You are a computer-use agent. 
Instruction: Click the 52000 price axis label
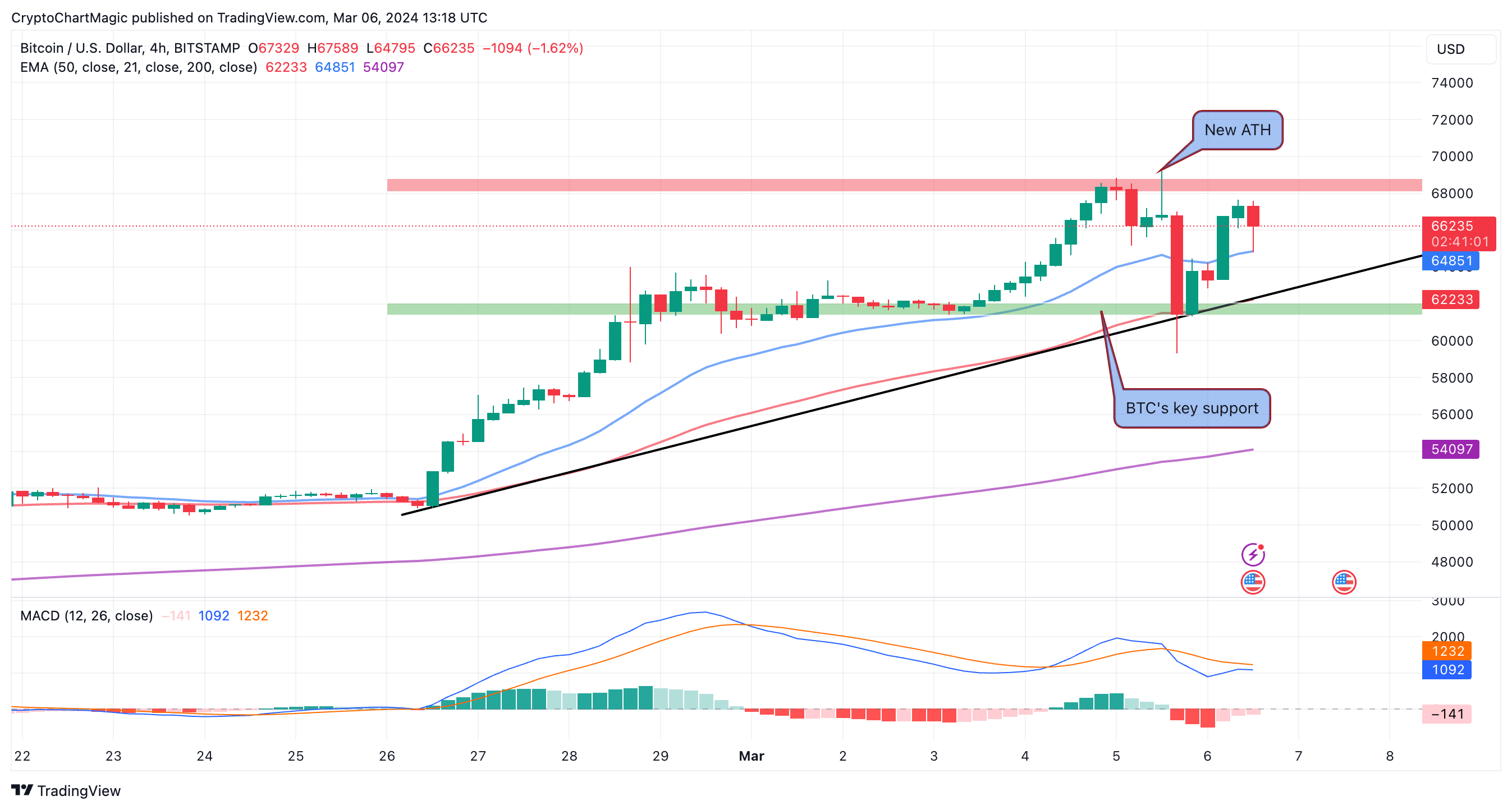[x=1452, y=489]
